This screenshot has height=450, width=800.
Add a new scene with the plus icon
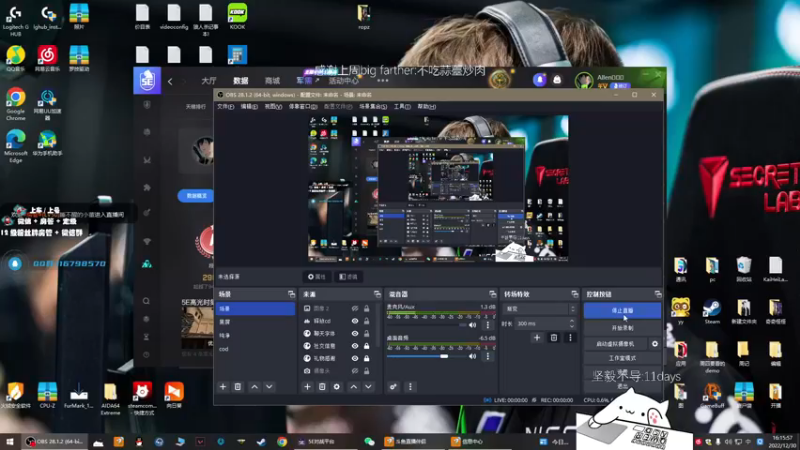[x=223, y=387]
